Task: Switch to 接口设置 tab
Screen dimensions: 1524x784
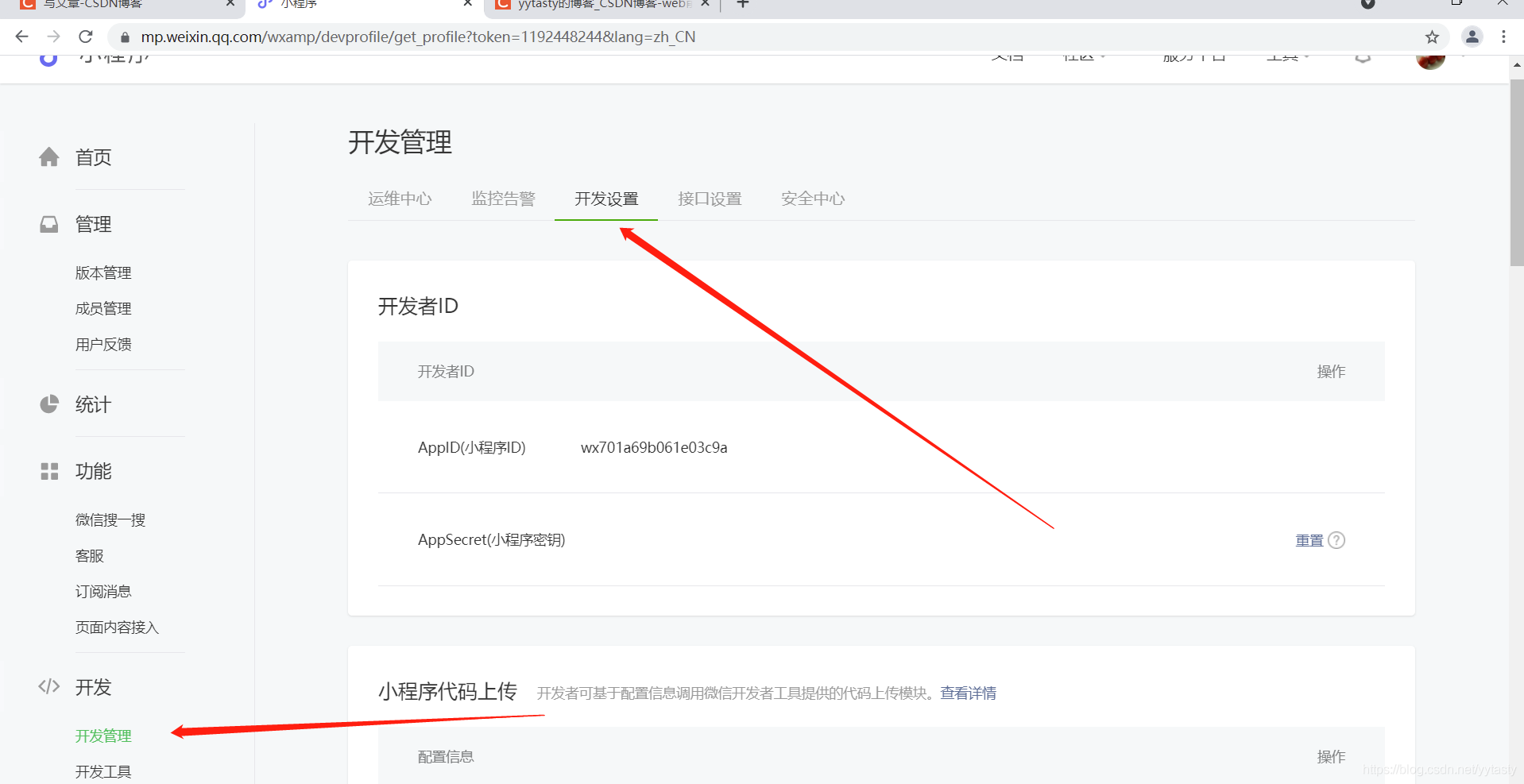Action: [710, 199]
